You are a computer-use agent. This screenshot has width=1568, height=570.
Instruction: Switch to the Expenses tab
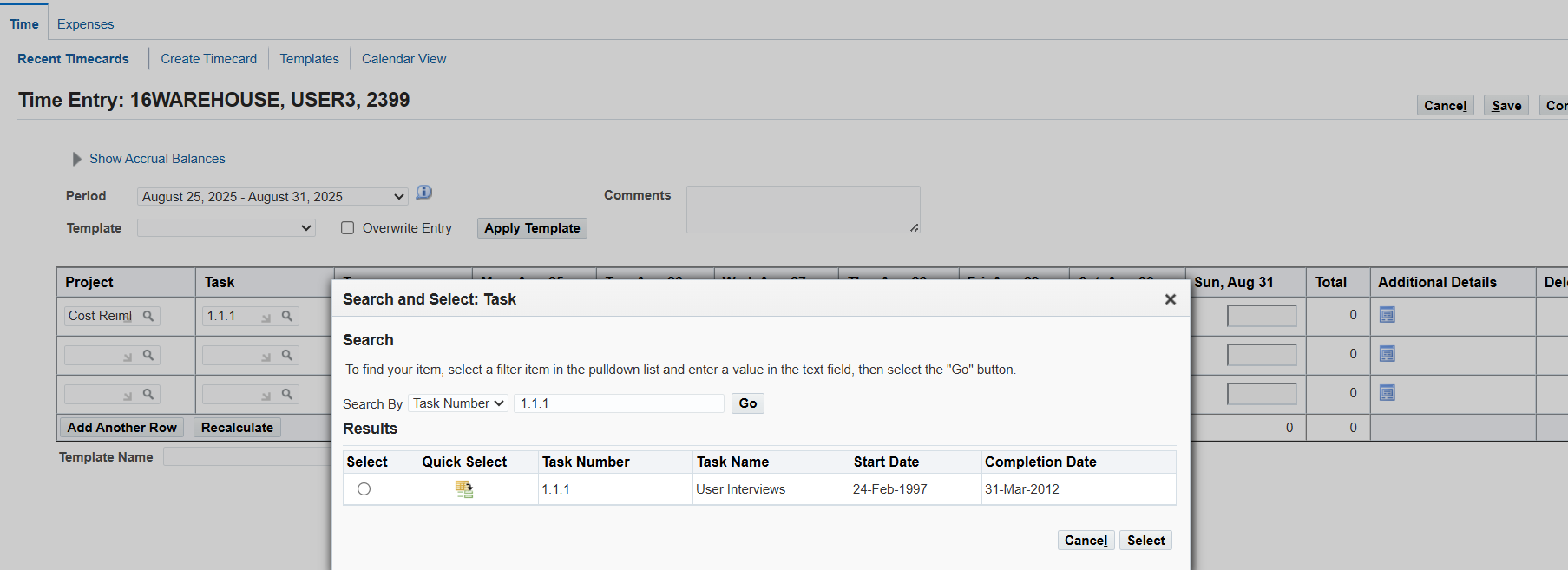(x=85, y=24)
